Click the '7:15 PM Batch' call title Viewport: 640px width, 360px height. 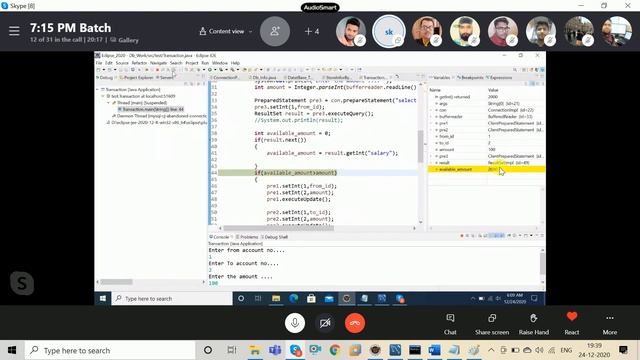(x=70, y=28)
